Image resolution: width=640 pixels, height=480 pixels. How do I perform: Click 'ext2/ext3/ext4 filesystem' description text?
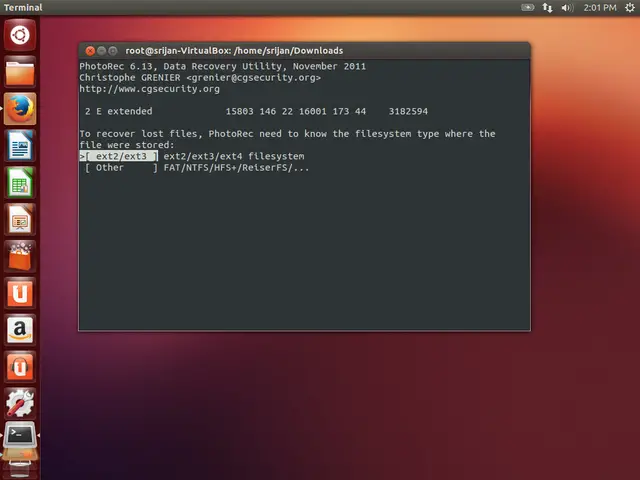coord(234,156)
